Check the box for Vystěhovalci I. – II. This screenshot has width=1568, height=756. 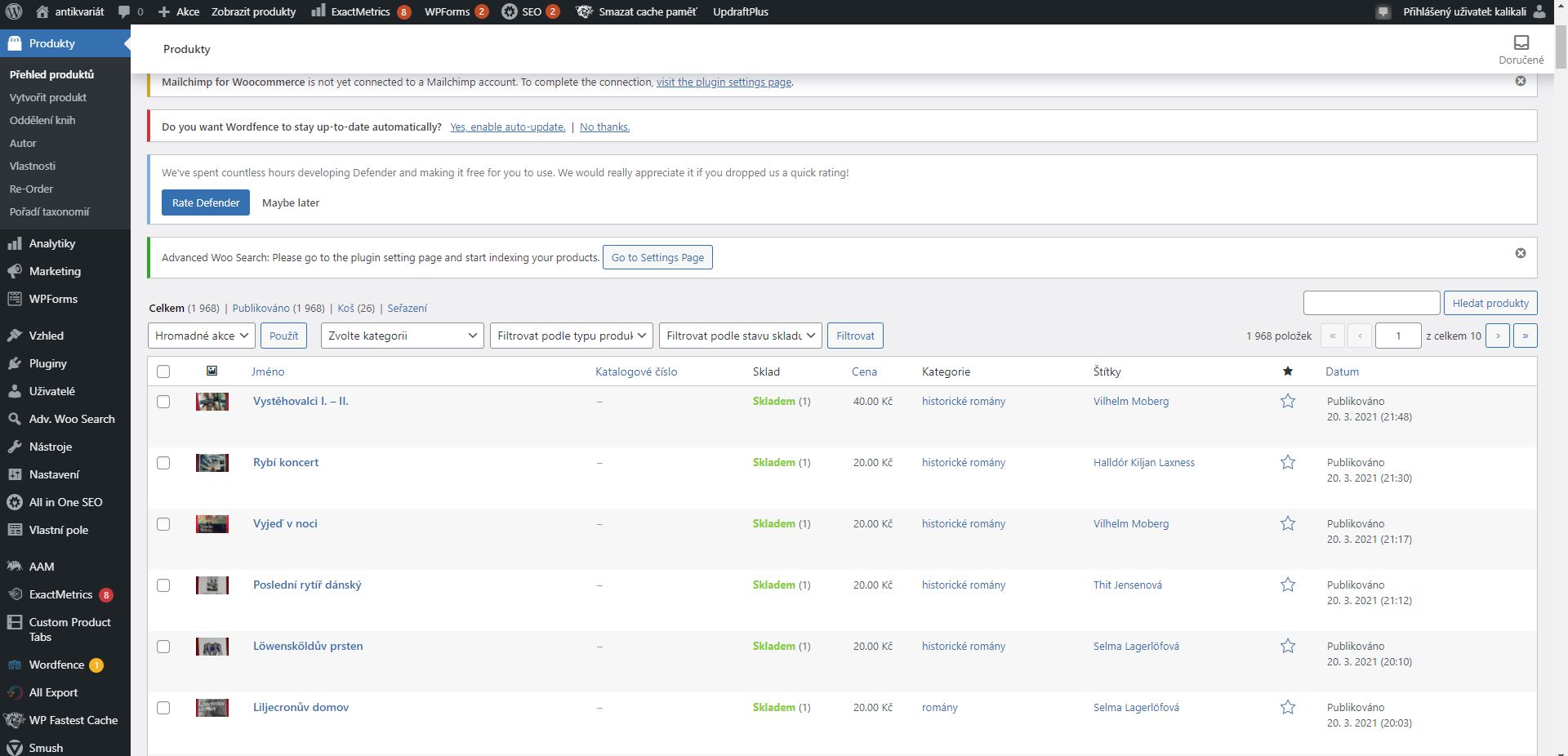(x=163, y=402)
